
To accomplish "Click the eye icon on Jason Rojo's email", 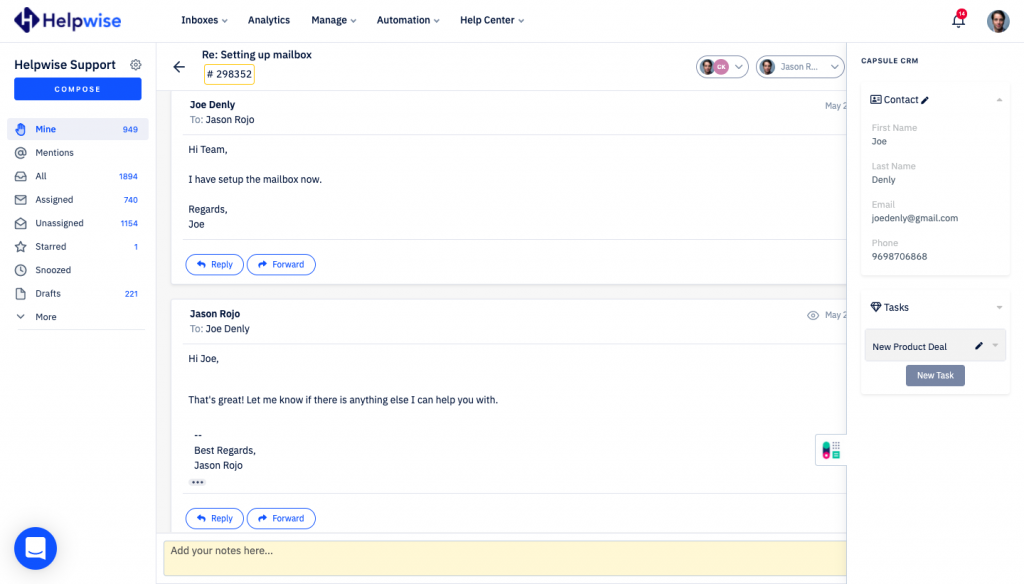I will click(x=813, y=315).
